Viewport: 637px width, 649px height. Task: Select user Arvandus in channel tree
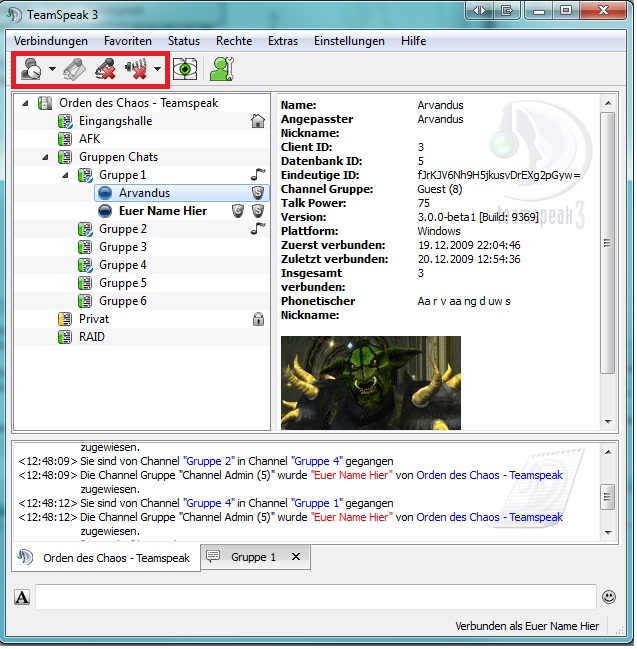tap(144, 193)
